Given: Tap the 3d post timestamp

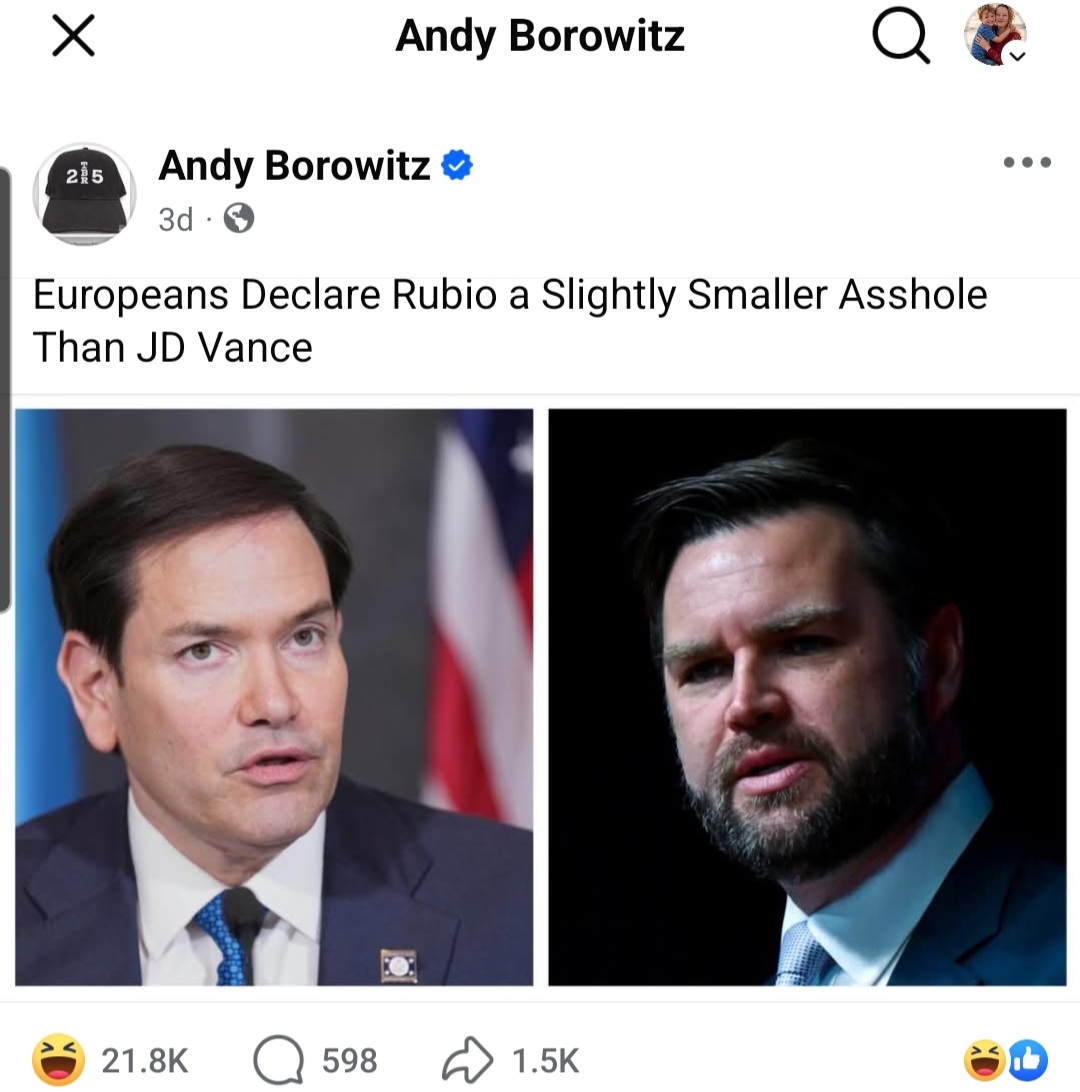Looking at the screenshot, I should tap(175, 219).
